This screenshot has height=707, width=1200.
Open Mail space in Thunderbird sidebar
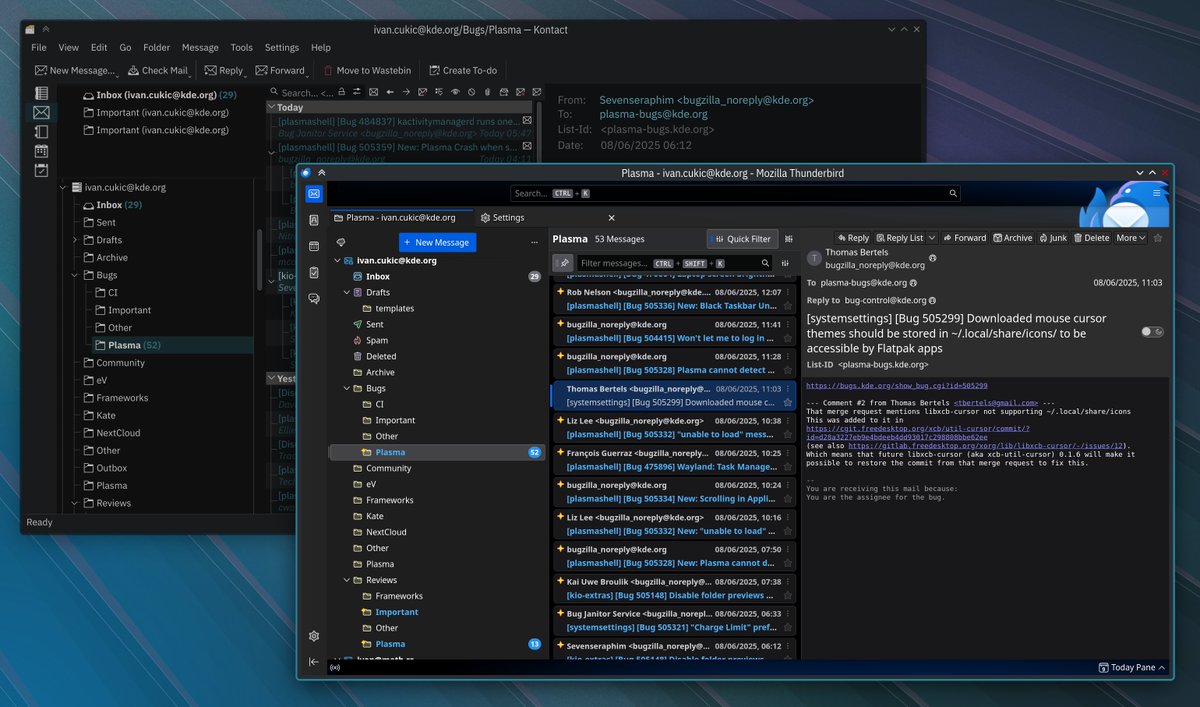pyautogui.click(x=314, y=194)
